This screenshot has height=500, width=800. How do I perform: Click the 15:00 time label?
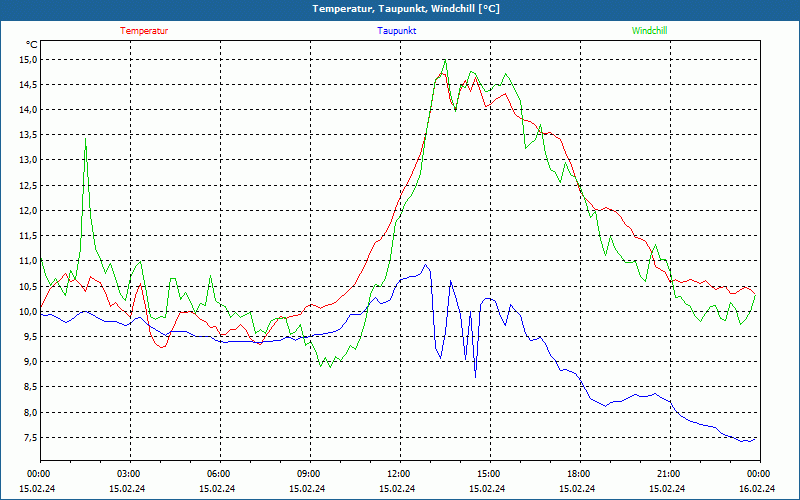coord(490,474)
